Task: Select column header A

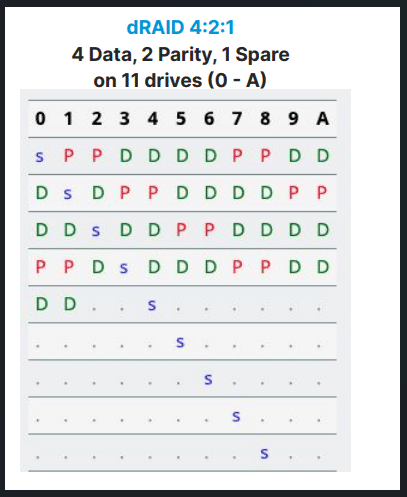Action: pyautogui.click(x=322, y=119)
